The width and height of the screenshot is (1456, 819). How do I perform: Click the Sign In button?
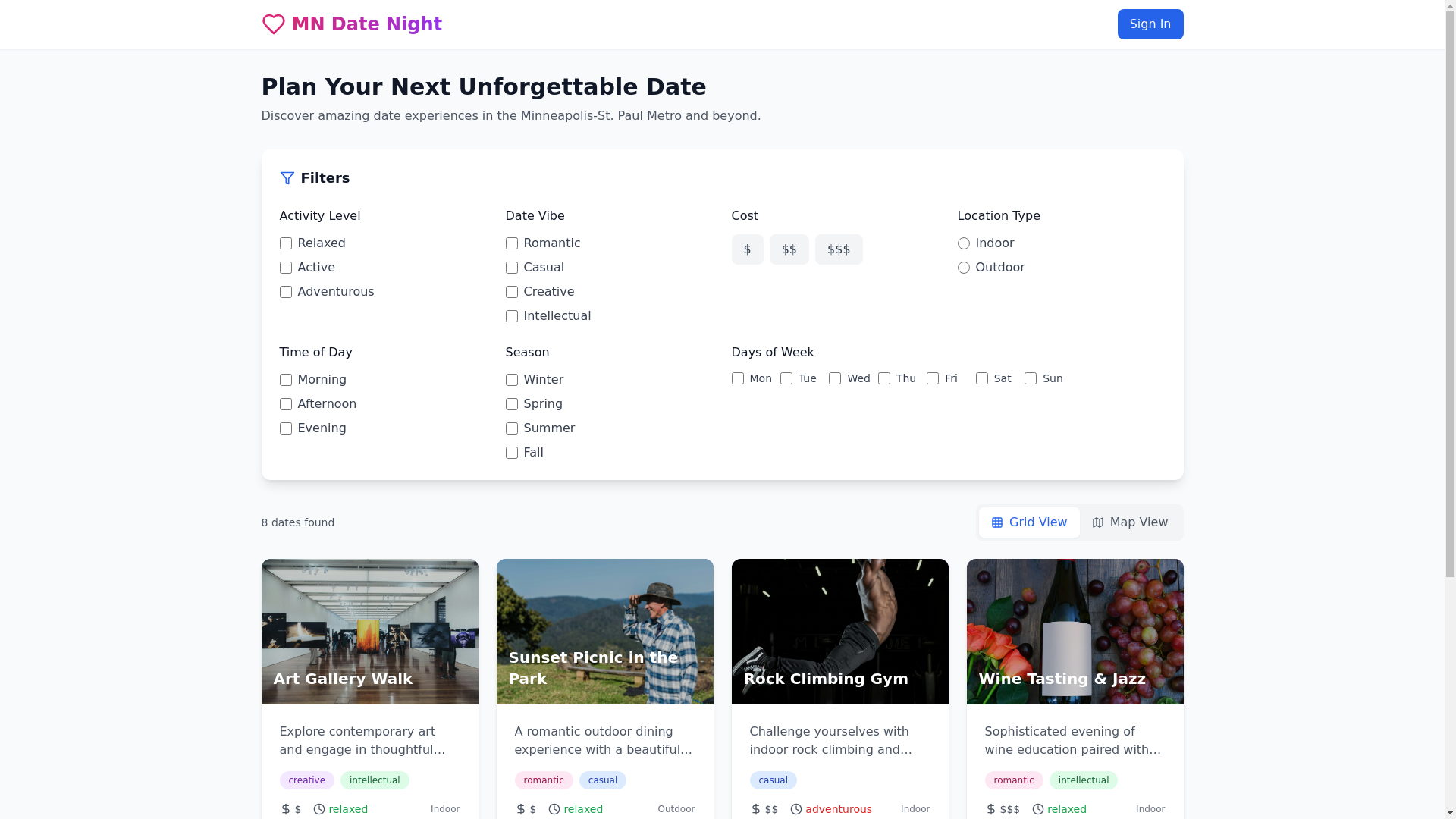tap(1150, 24)
